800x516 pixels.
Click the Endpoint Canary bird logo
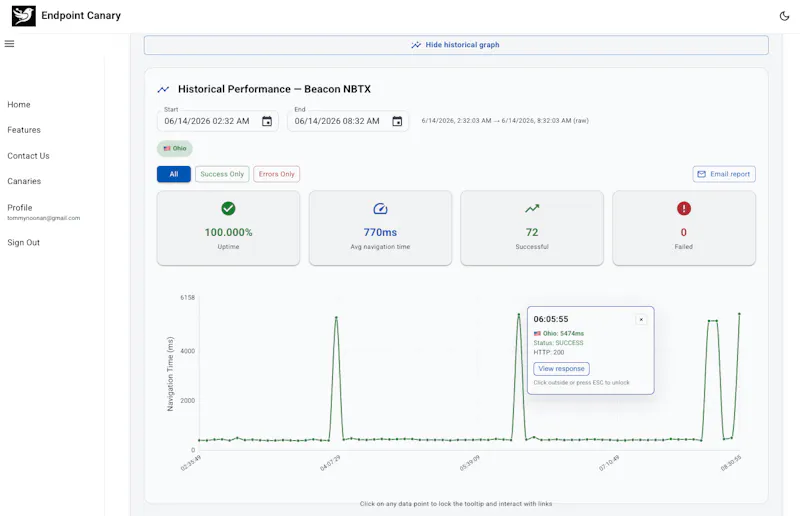coord(23,16)
